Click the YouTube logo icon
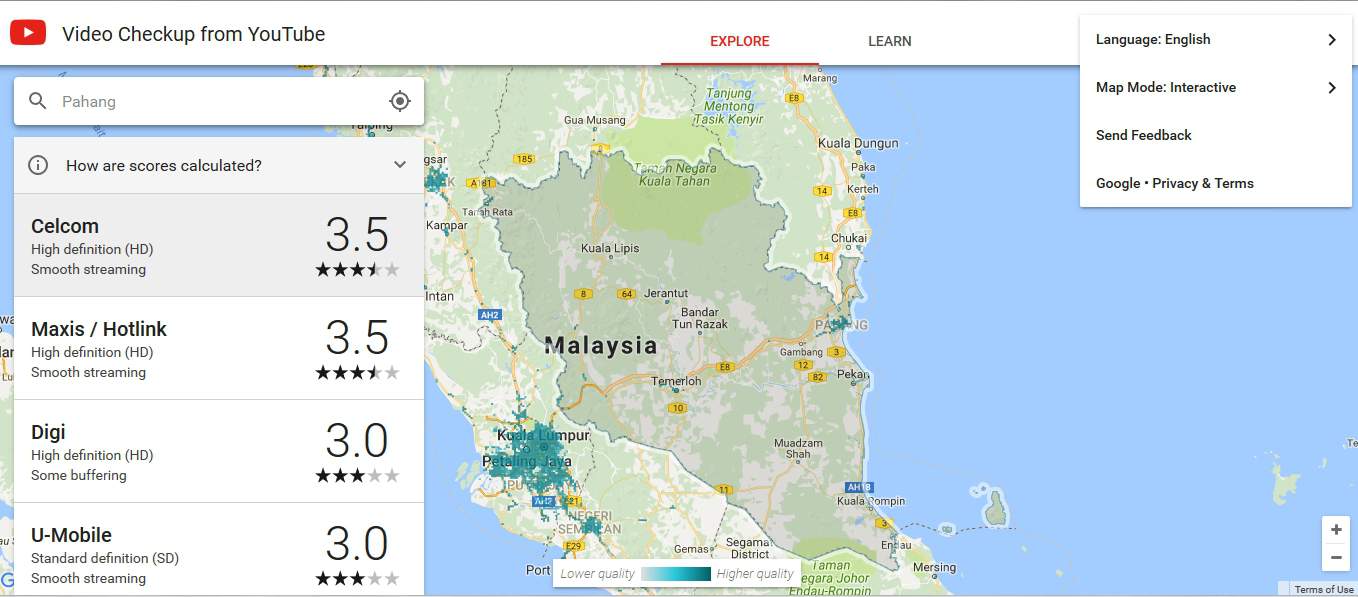 28,34
